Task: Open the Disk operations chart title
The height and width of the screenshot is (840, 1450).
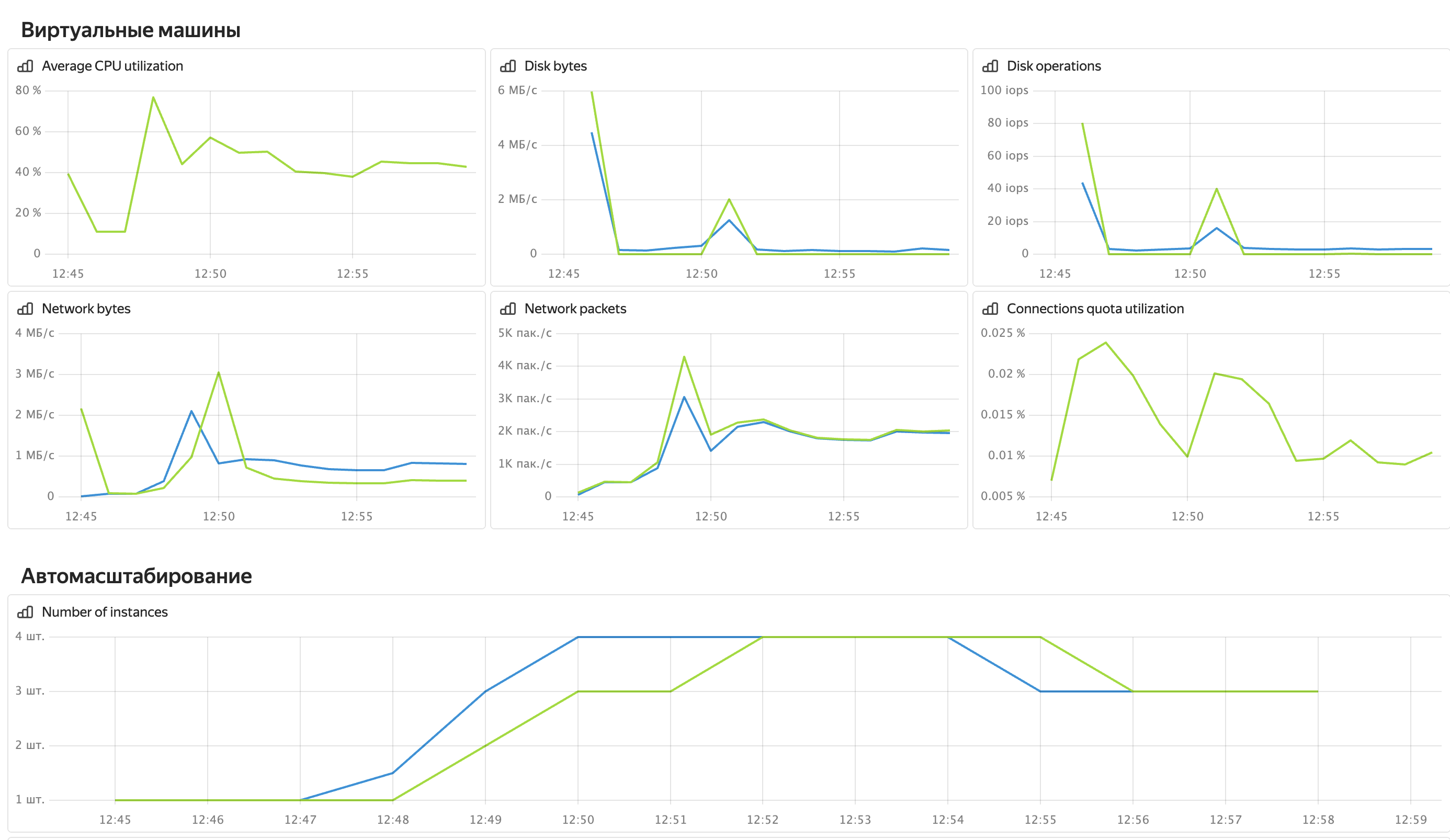Action: (x=1053, y=66)
